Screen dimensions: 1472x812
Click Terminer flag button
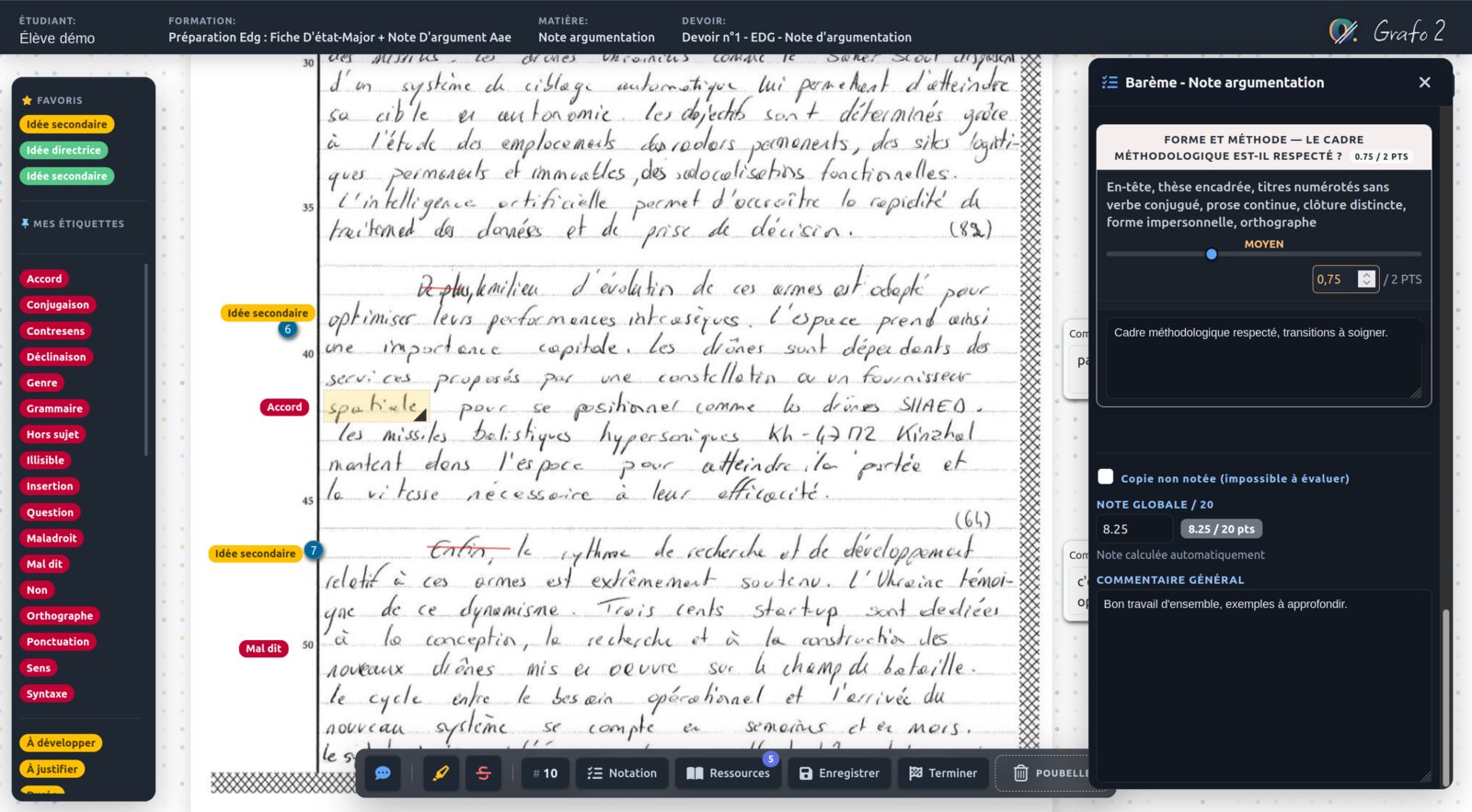click(943, 773)
